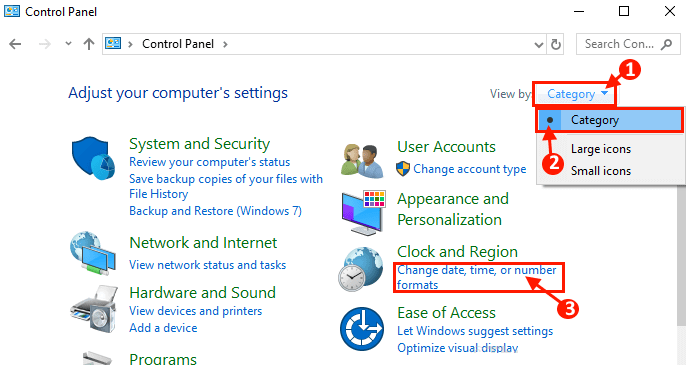The width and height of the screenshot is (686, 365).
Task: Click the Ease of Access icon
Action: click(x=362, y=329)
